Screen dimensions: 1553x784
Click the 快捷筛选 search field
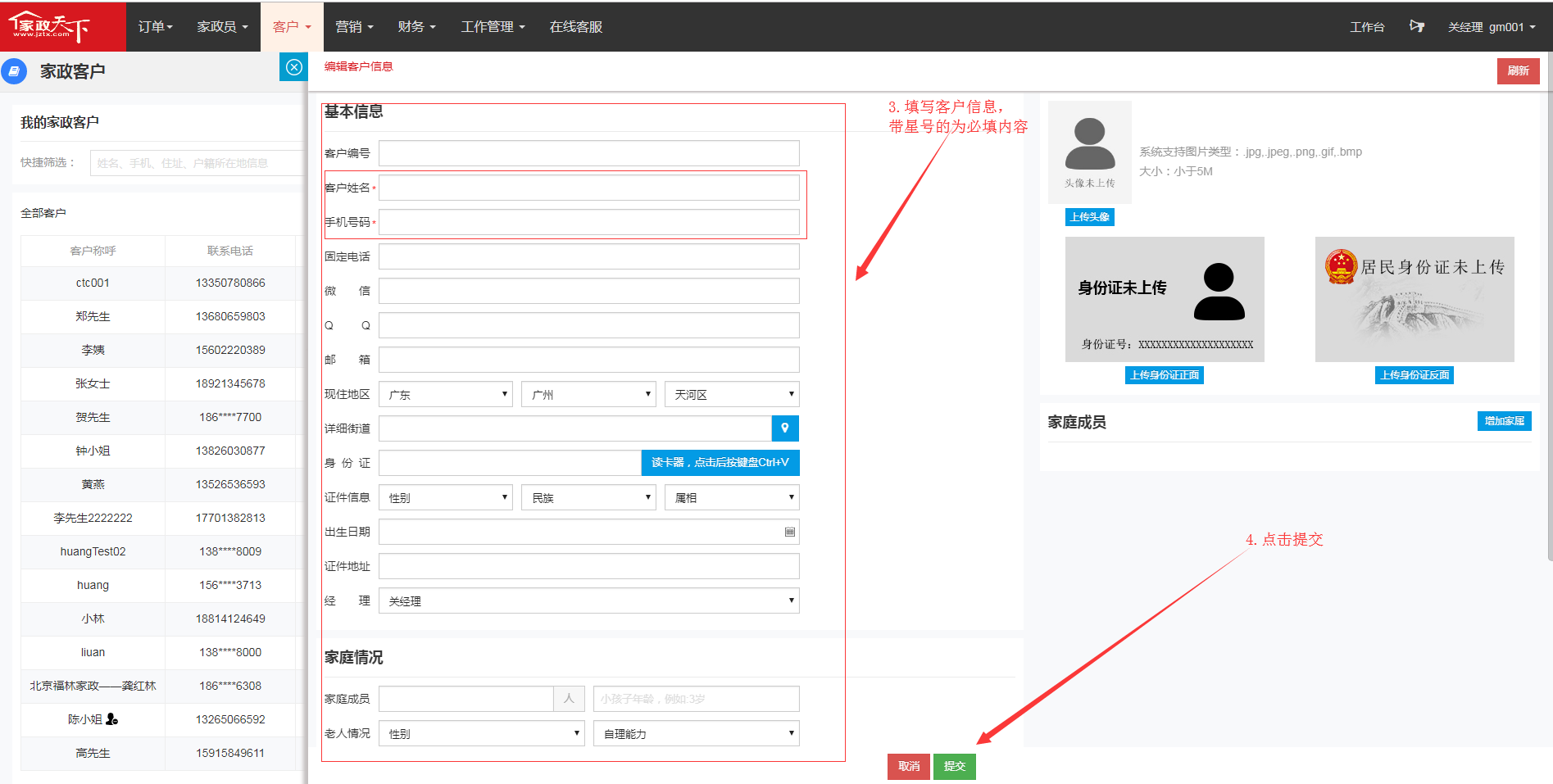pyautogui.click(x=198, y=163)
